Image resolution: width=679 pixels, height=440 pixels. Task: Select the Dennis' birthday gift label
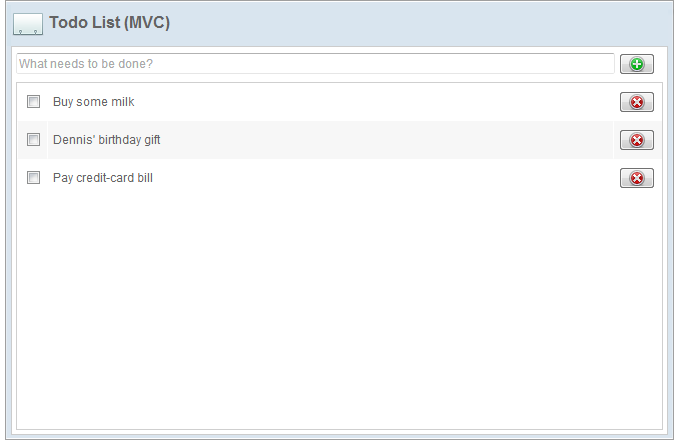[x=106, y=140]
